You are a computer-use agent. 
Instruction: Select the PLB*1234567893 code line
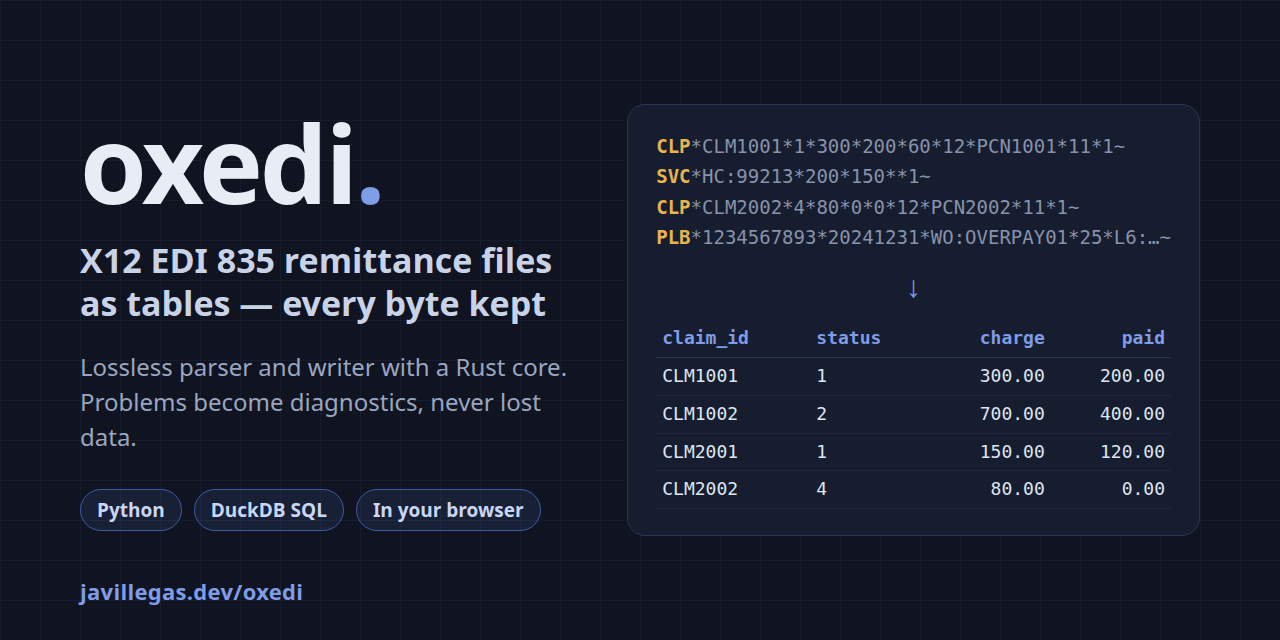click(x=914, y=238)
